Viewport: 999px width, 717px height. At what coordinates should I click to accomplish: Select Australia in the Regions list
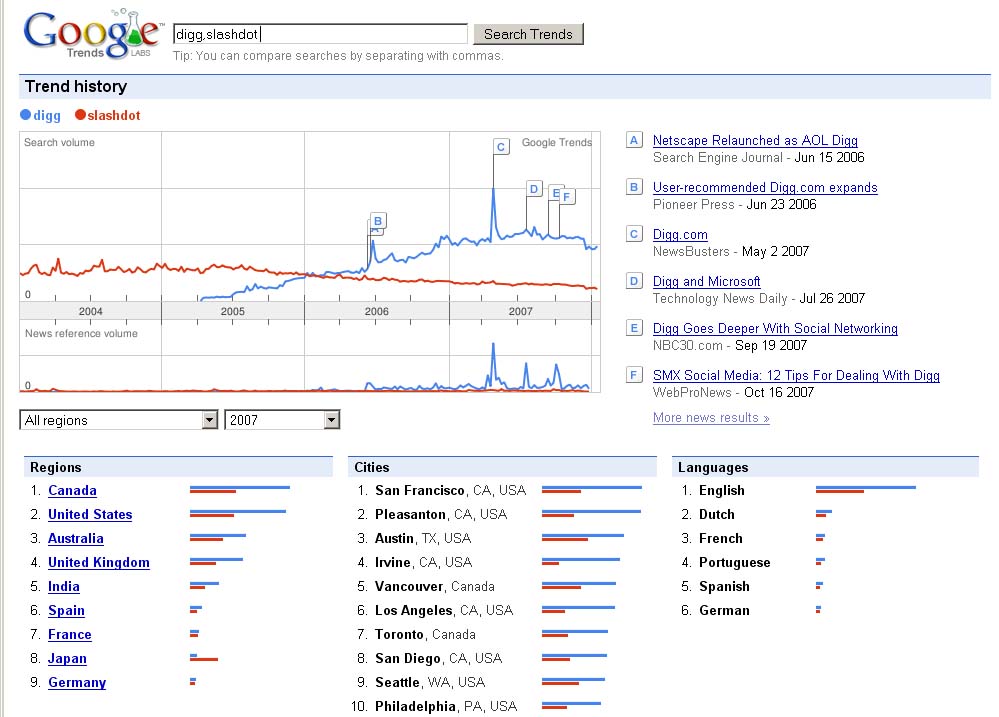coord(76,539)
